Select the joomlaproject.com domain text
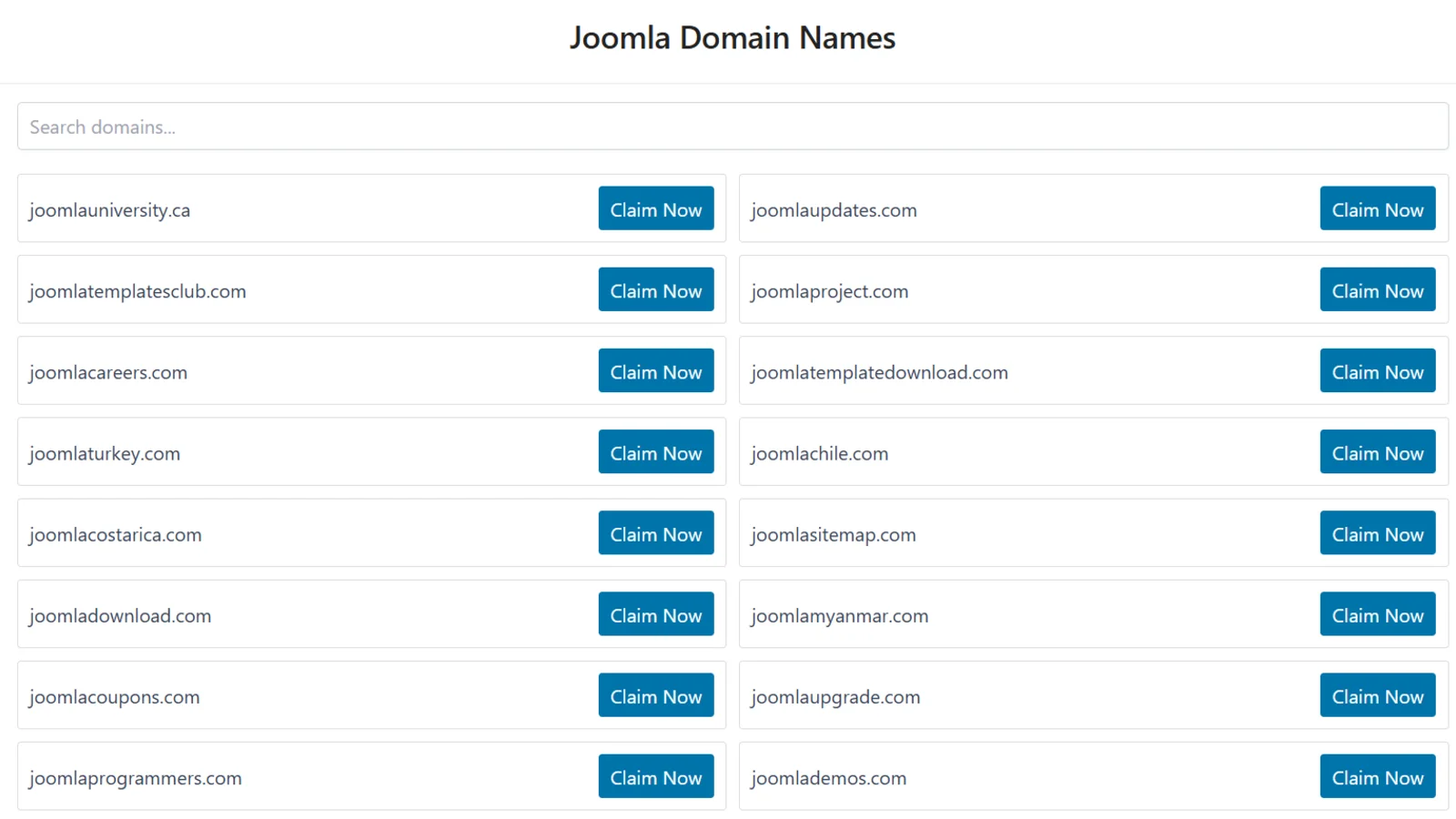This screenshot has height=819, width=1456. (x=830, y=291)
